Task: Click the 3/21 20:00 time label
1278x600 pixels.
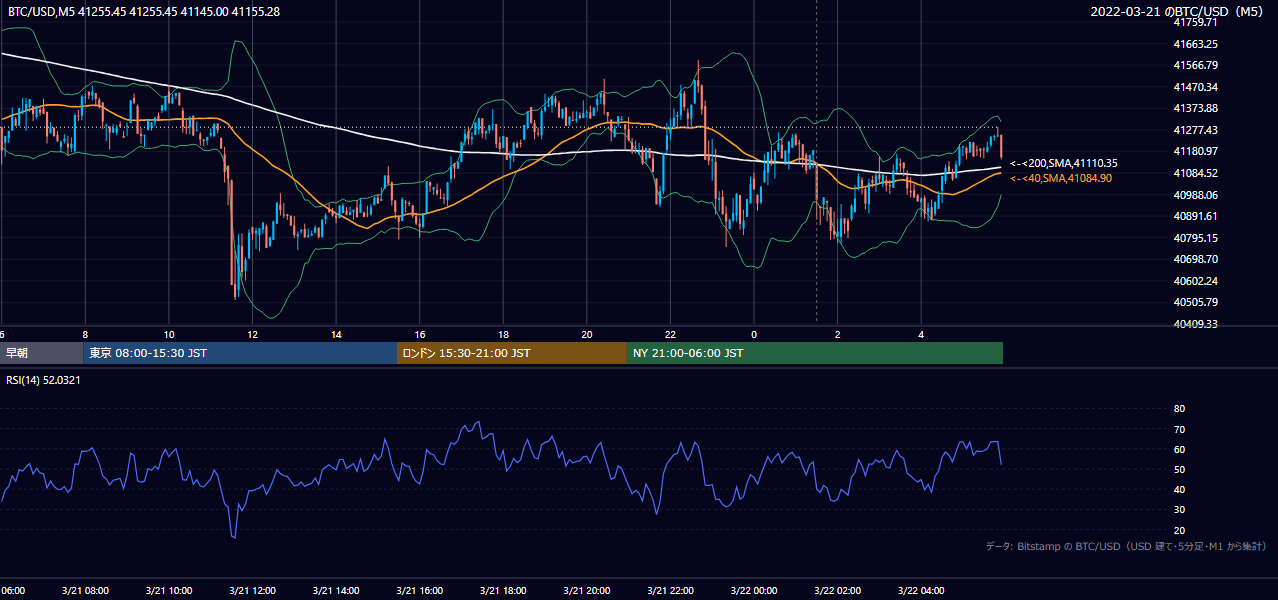Action: (x=587, y=591)
